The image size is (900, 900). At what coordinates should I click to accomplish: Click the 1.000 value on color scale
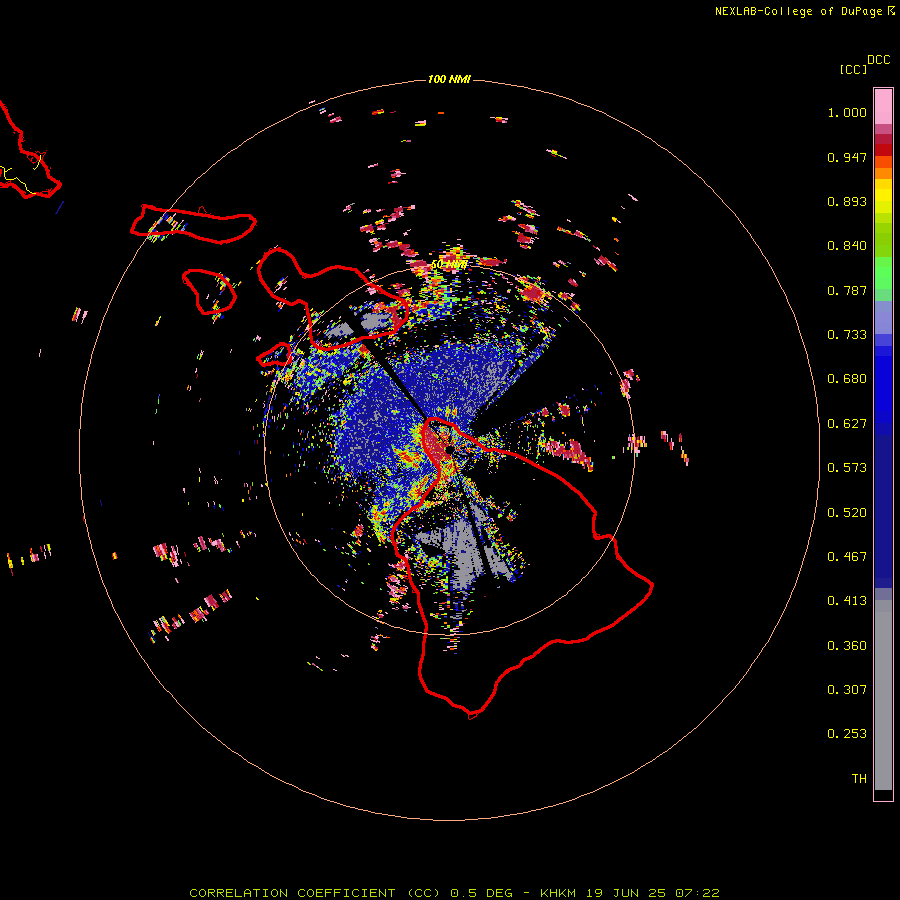[847, 112]
